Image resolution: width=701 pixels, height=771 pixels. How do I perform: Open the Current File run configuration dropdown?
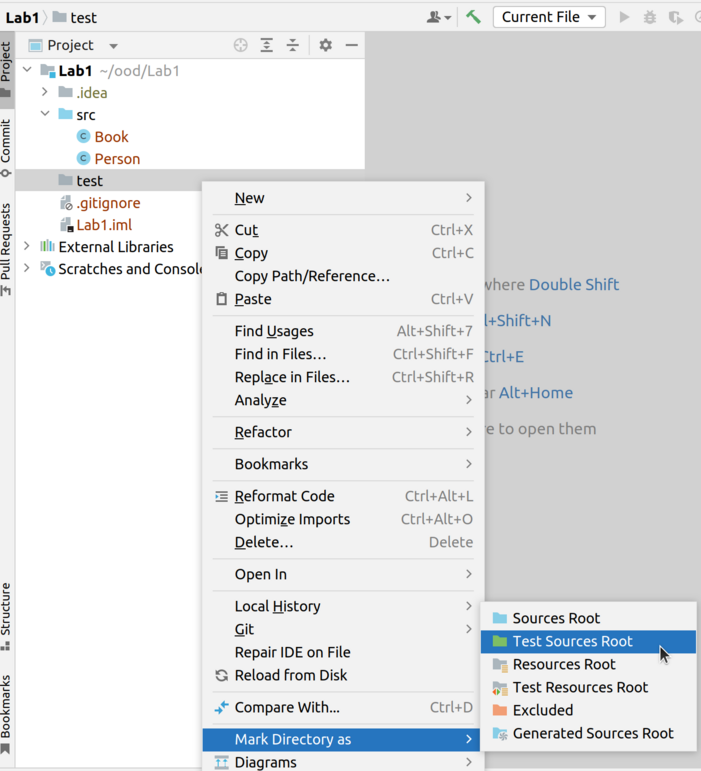pos(549,17)
